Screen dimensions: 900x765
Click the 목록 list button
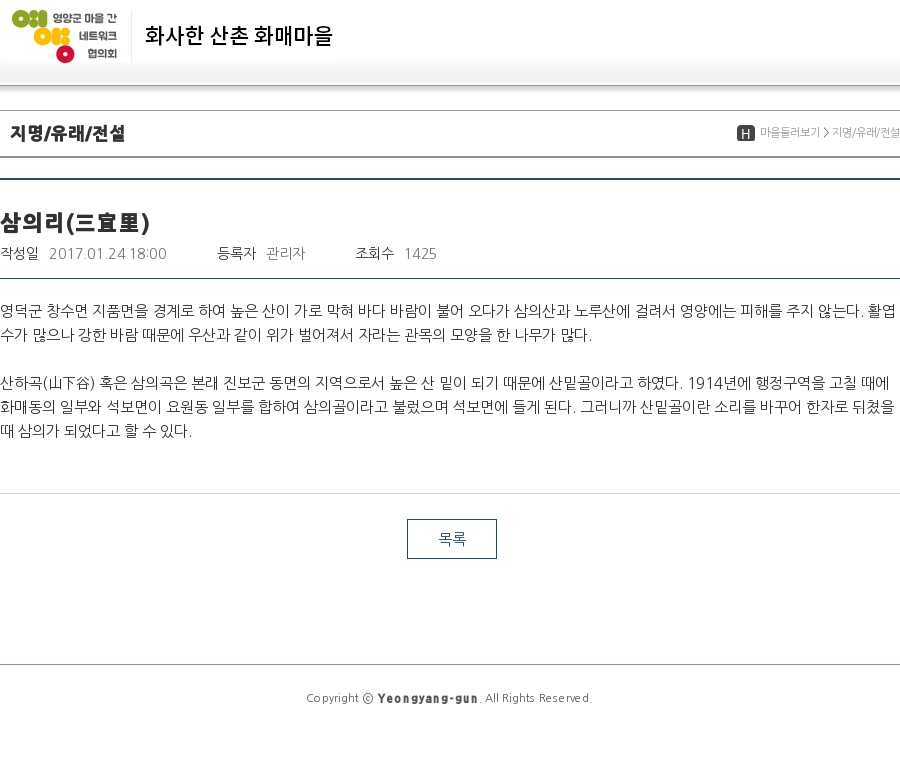coord(452,539)
